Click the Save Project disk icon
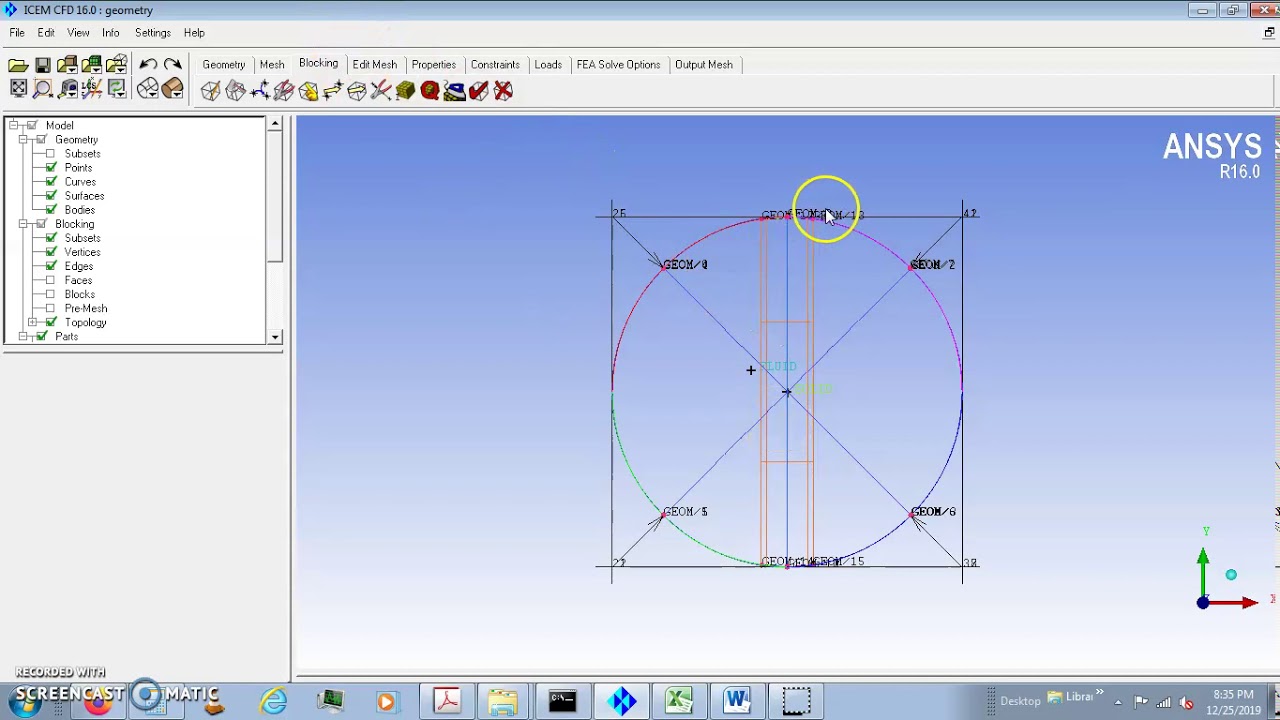Screen dimensions: 1280x720 point(43,65)
